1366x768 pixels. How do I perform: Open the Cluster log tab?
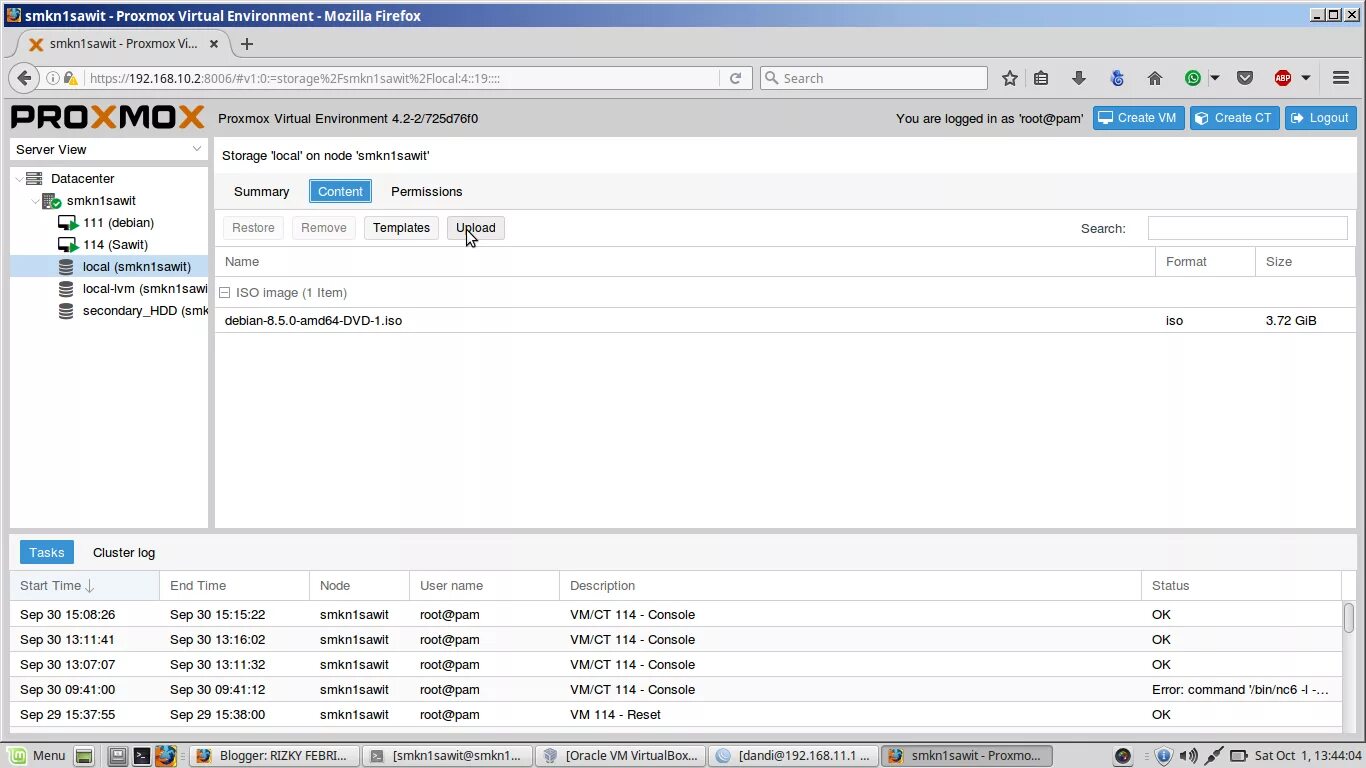point(124,552)
